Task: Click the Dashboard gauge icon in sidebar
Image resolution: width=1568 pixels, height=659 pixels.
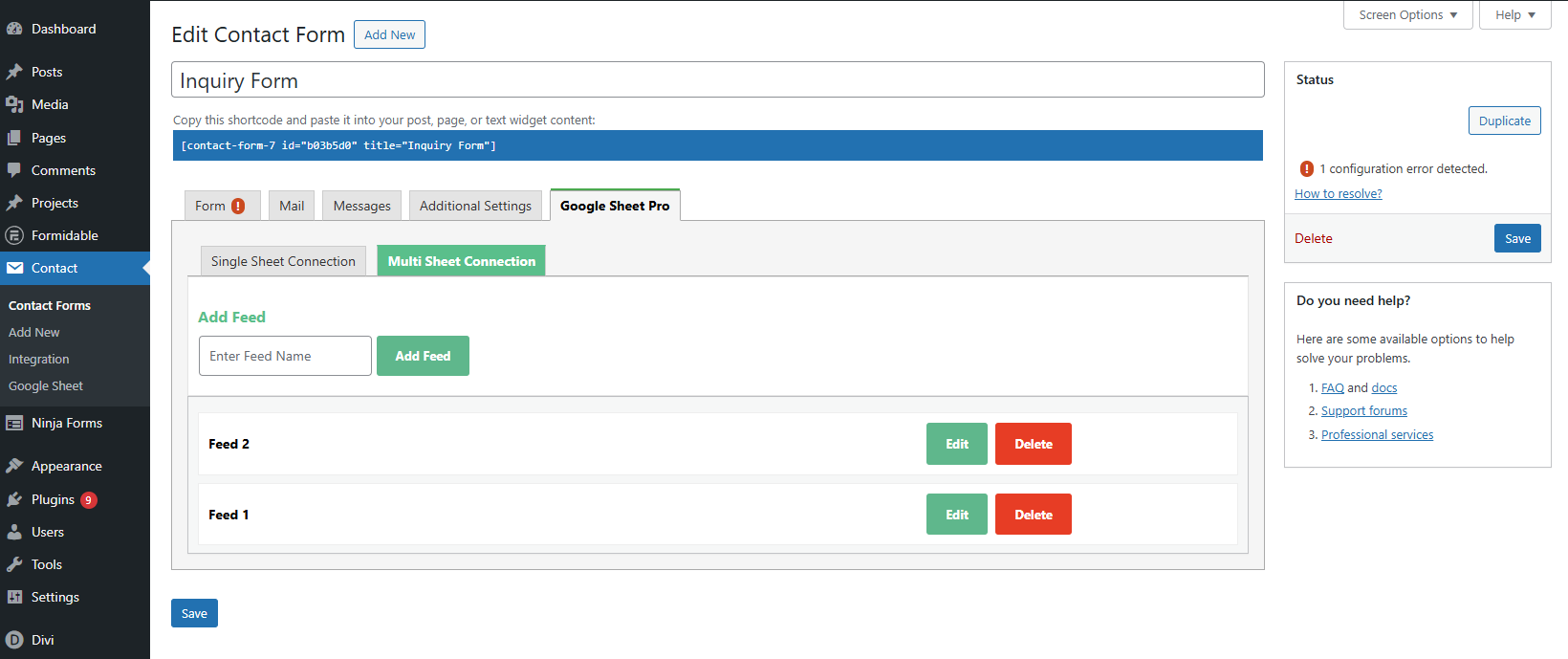Action: (14, 29)
